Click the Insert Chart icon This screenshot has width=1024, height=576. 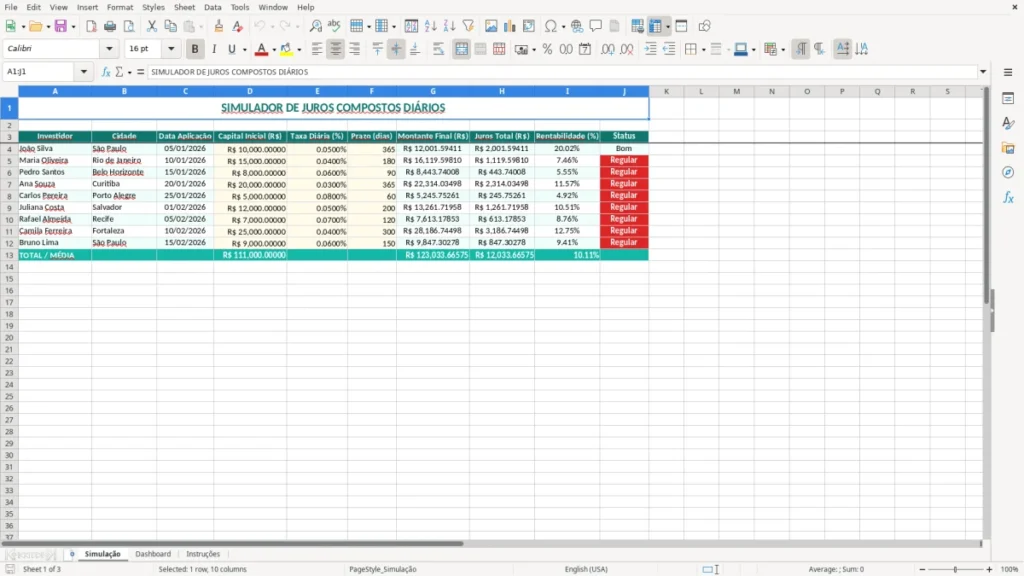510,26
